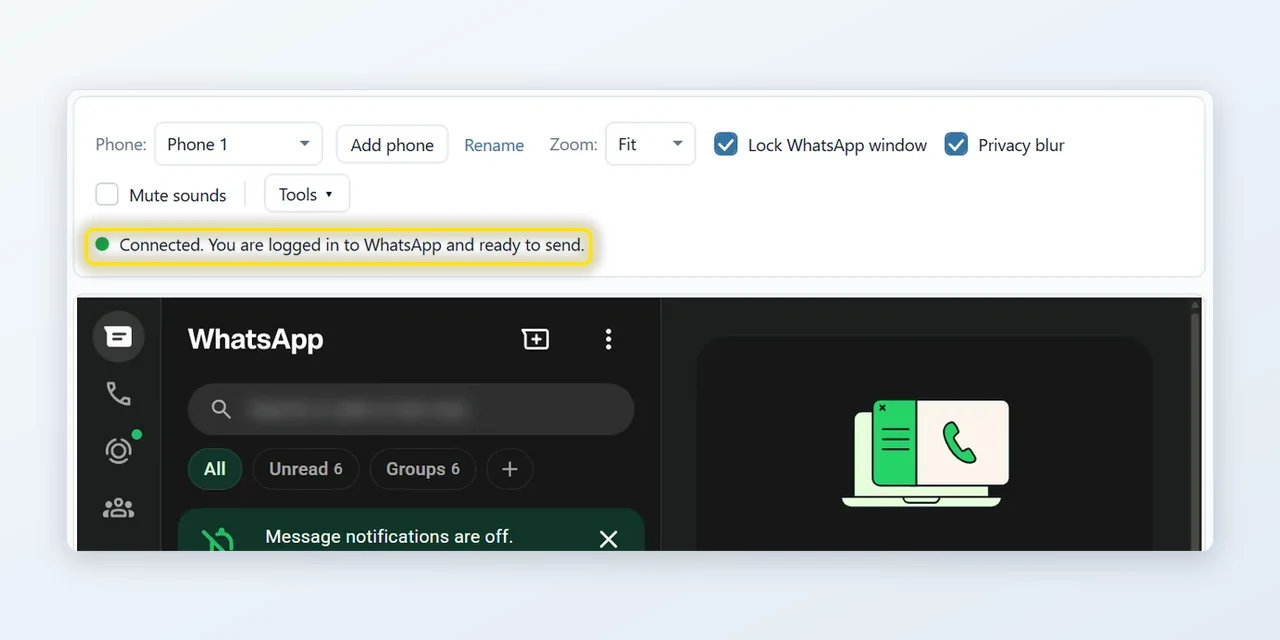Click the Add phone button
Image resolution: width=1280 pixels, height=640 pixels.
(x=392, y=145)
